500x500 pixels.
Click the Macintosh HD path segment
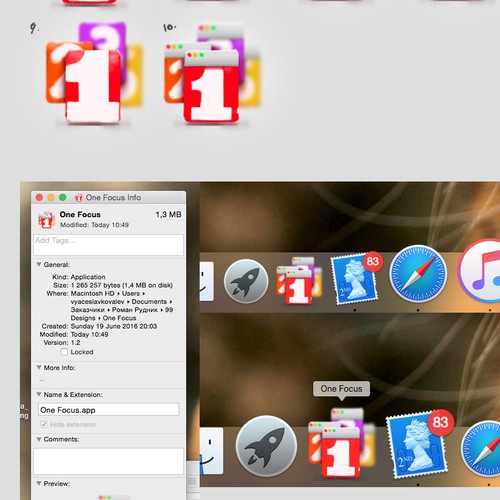92,294
